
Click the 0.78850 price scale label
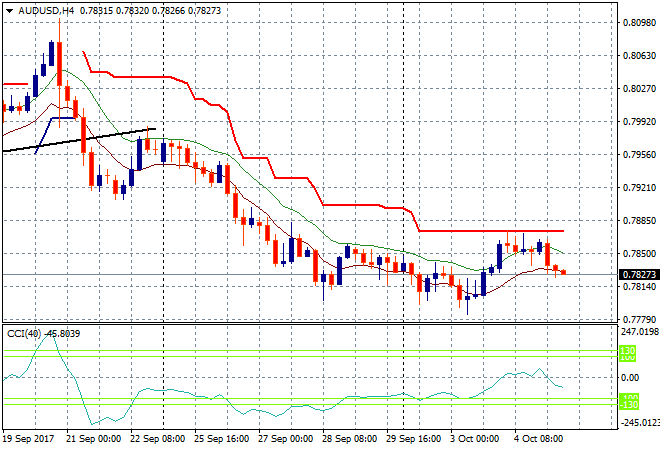639,221
